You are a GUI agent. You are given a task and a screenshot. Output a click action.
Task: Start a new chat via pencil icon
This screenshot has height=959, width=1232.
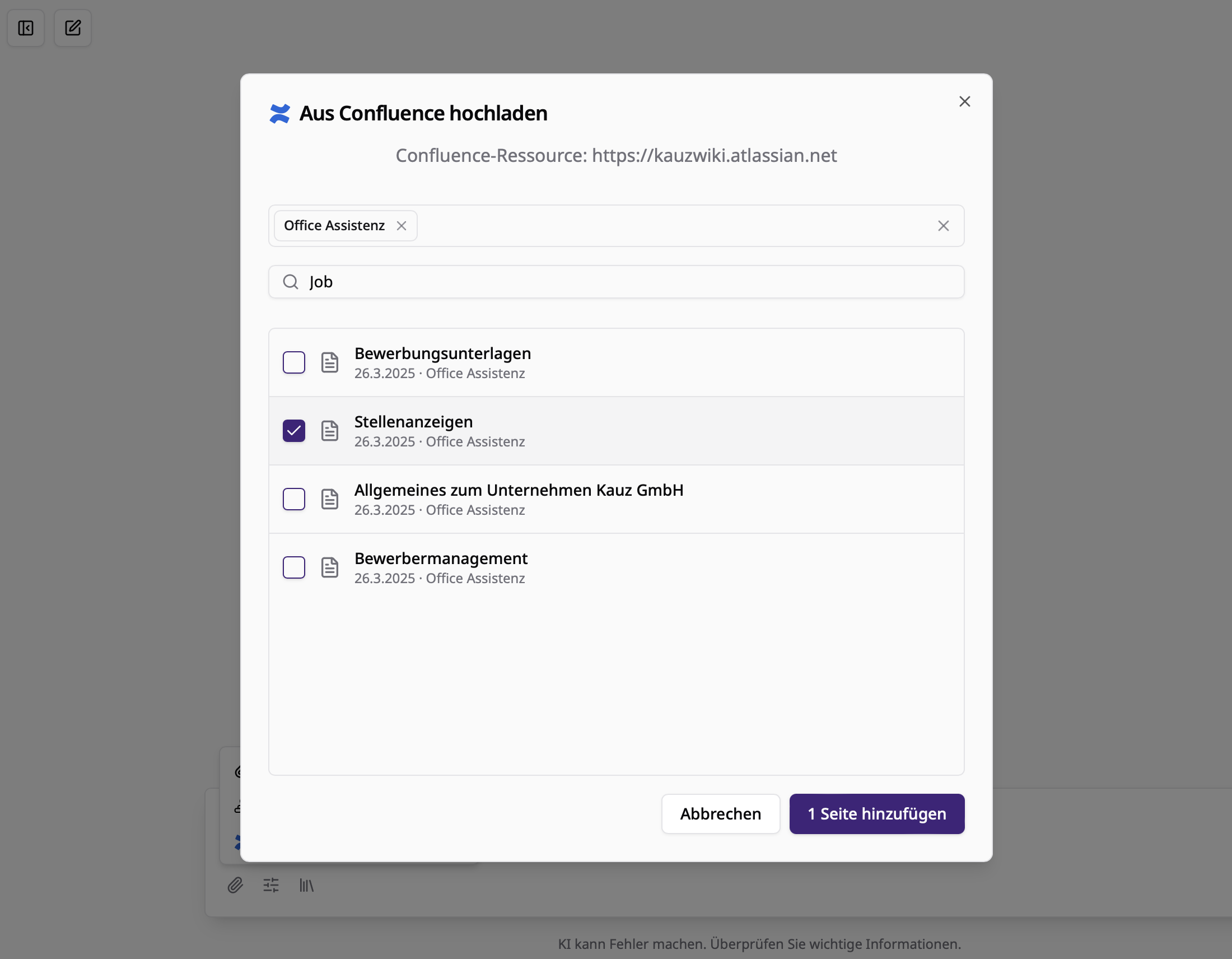(73, 27)
